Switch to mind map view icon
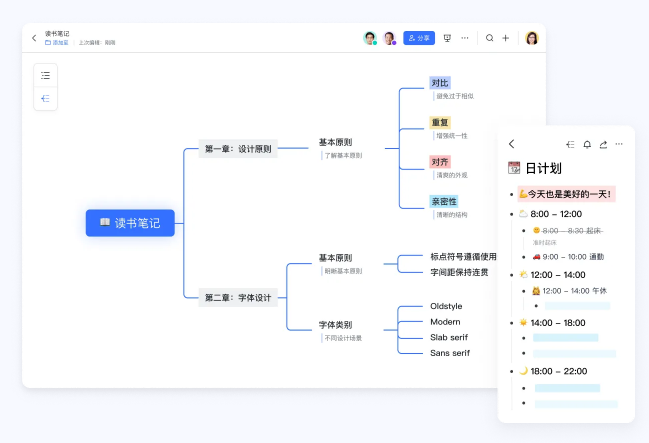The width and height of the screenshot is (649, 443). [46, 99]
